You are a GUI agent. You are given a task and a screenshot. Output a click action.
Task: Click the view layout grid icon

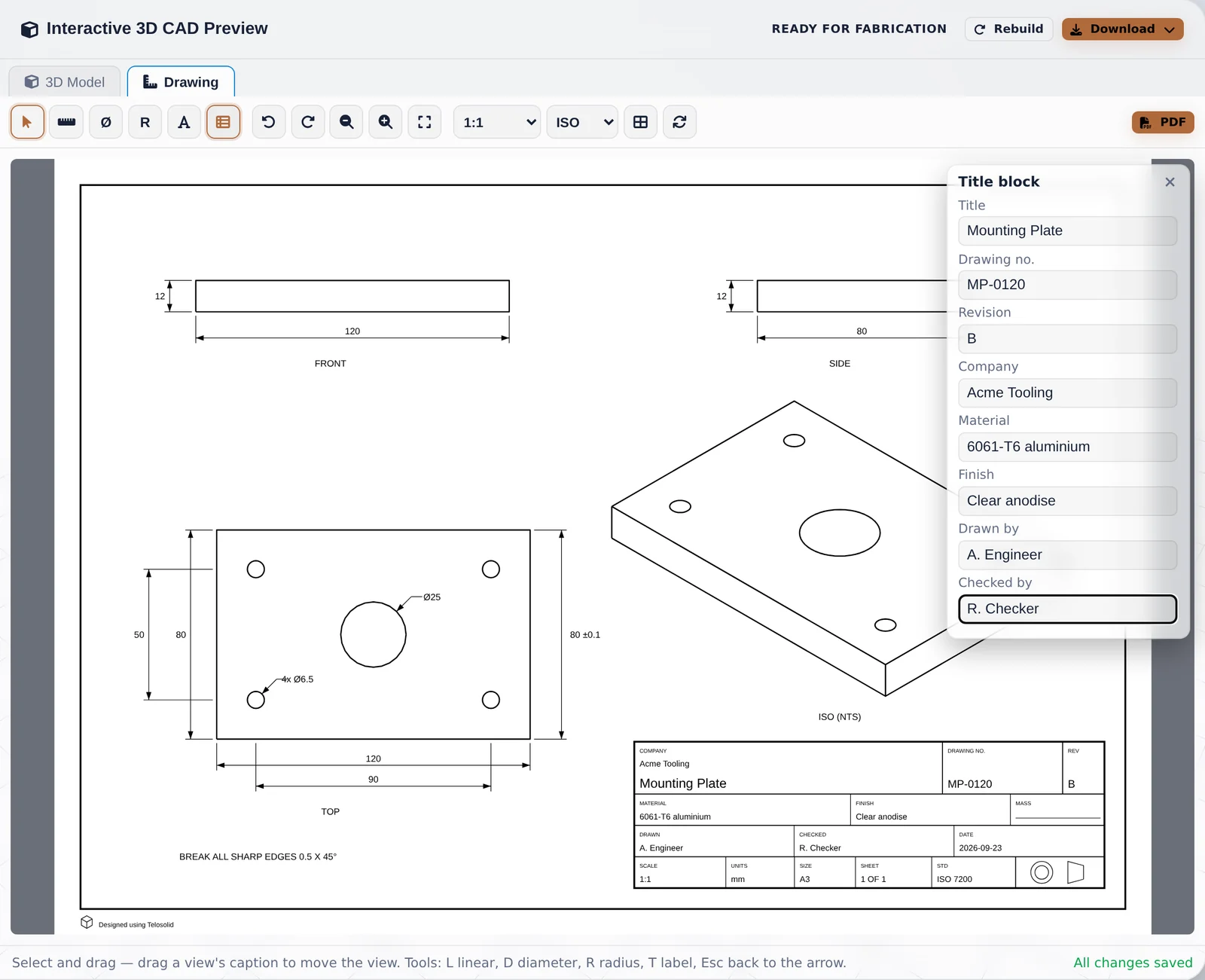[640, 122]
